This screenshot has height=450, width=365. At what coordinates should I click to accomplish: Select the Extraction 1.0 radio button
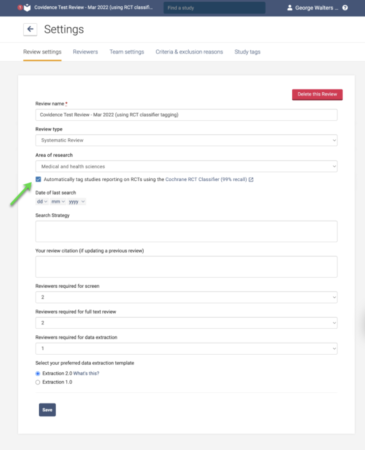click(38, 382)
